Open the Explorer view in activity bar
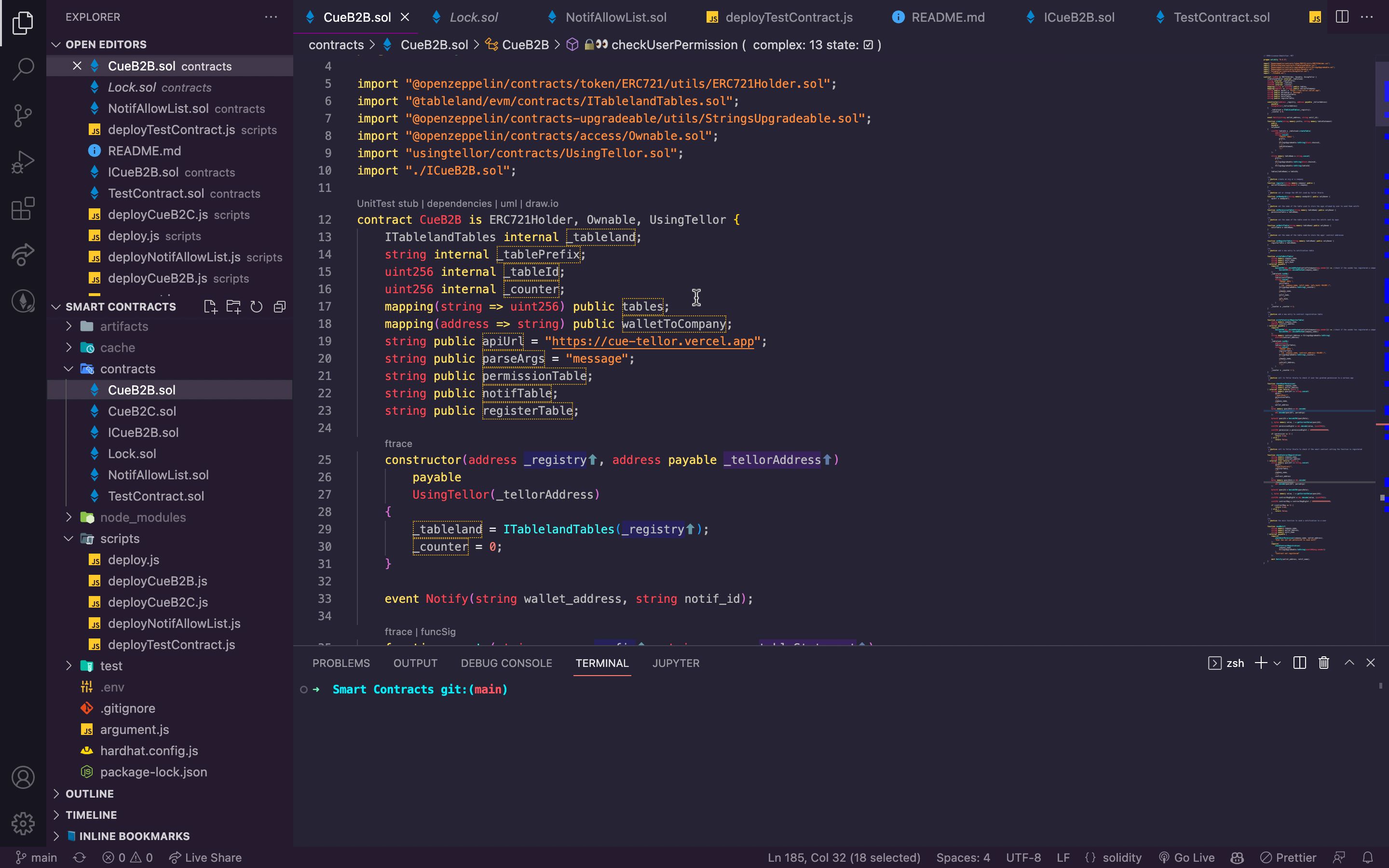Viewport: 1389px width, 868px height. click(x=23, y=23)
